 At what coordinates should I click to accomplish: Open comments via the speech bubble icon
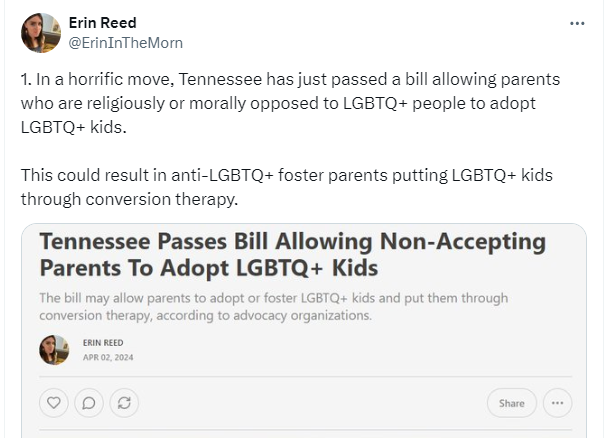tap(89, 403)
